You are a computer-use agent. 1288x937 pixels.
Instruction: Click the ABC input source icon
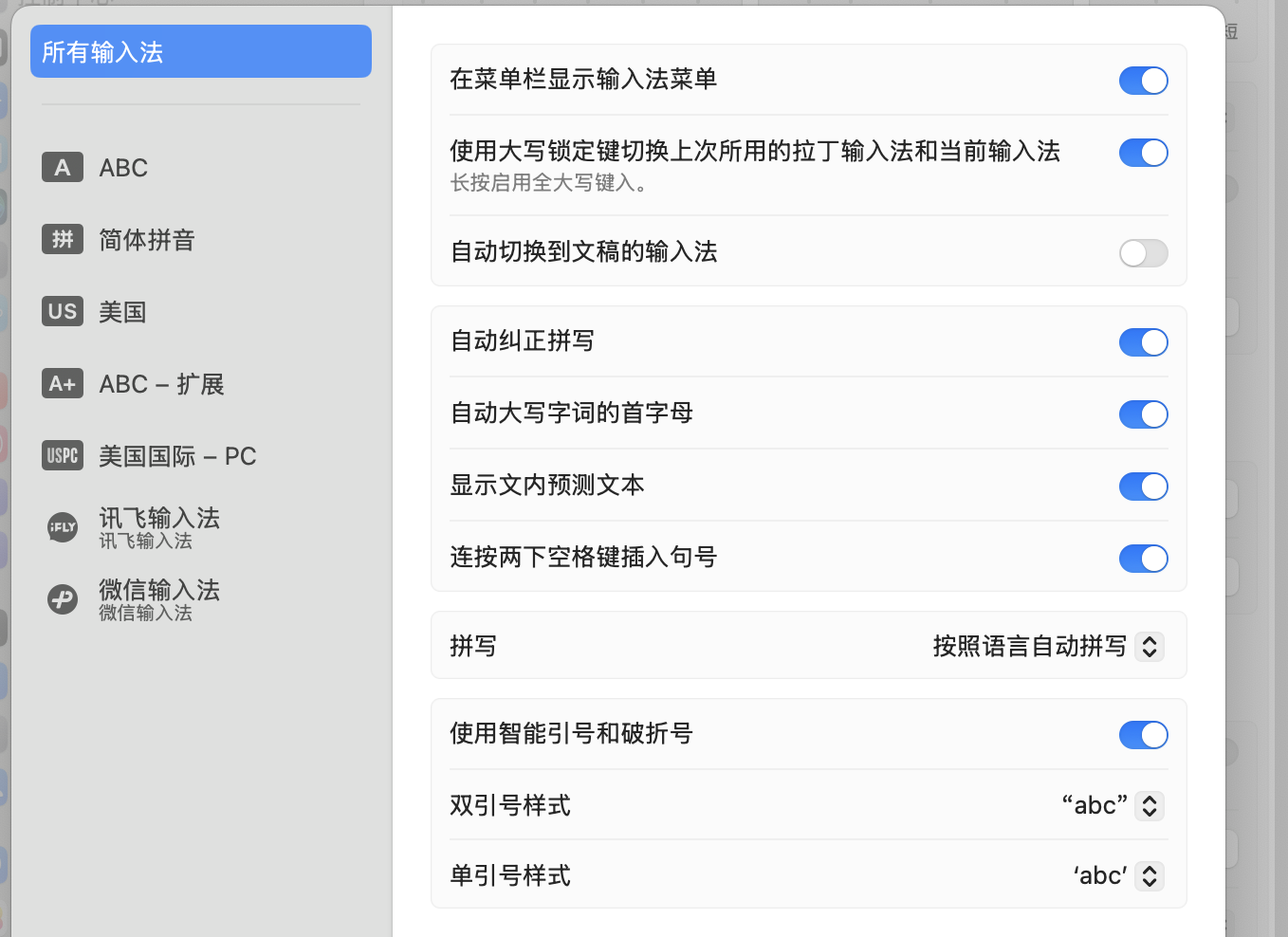point(63,168)
